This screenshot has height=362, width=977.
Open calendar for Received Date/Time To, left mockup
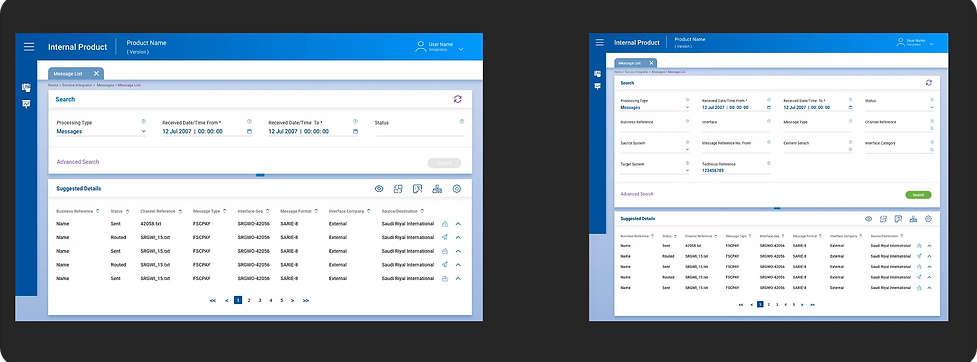click(x=355, y=131)
